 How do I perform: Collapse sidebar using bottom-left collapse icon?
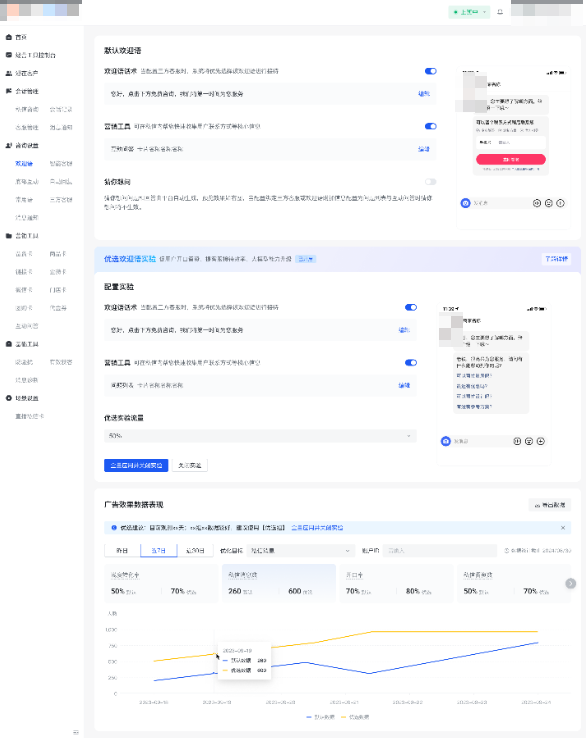[76, 732]
